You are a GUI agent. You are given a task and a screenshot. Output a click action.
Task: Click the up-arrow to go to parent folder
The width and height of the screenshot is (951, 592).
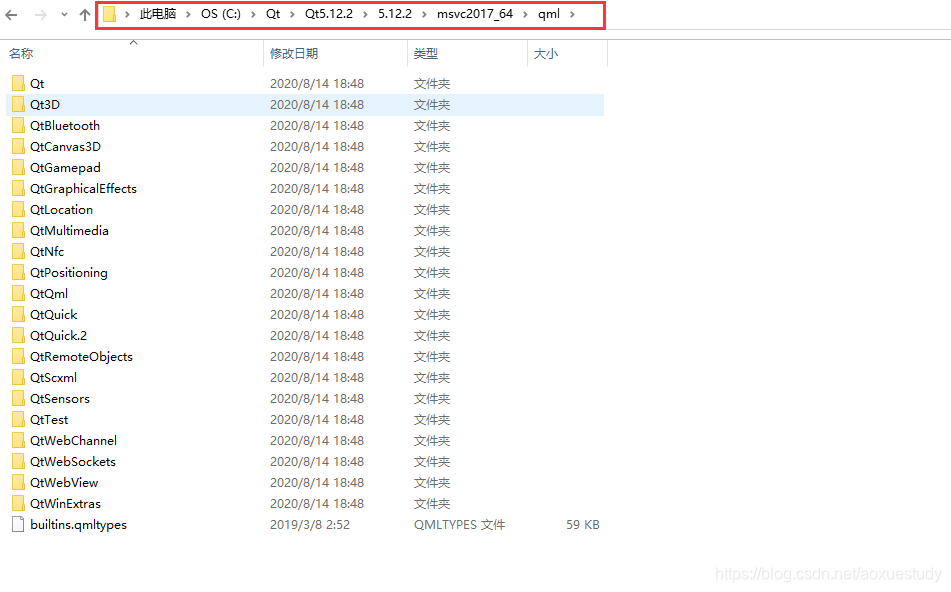point(84,16)
